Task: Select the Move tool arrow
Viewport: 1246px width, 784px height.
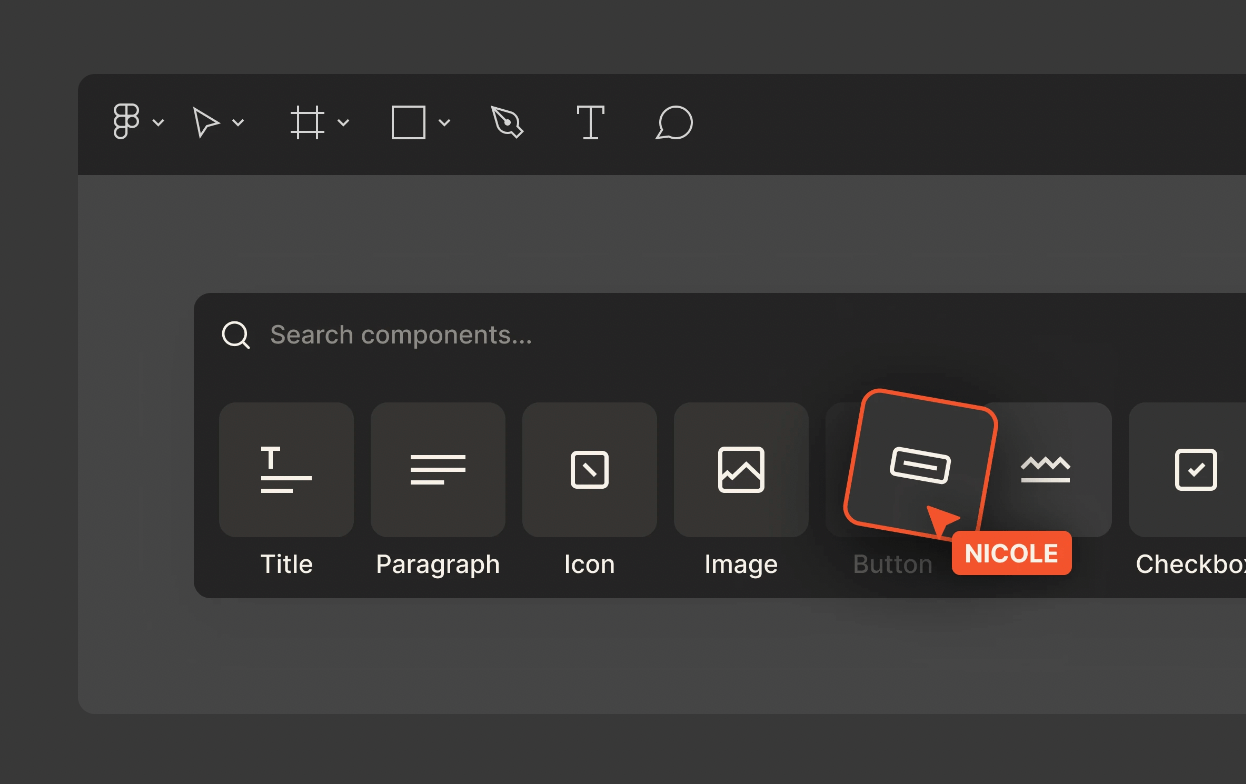Action: tap(206, 123)
